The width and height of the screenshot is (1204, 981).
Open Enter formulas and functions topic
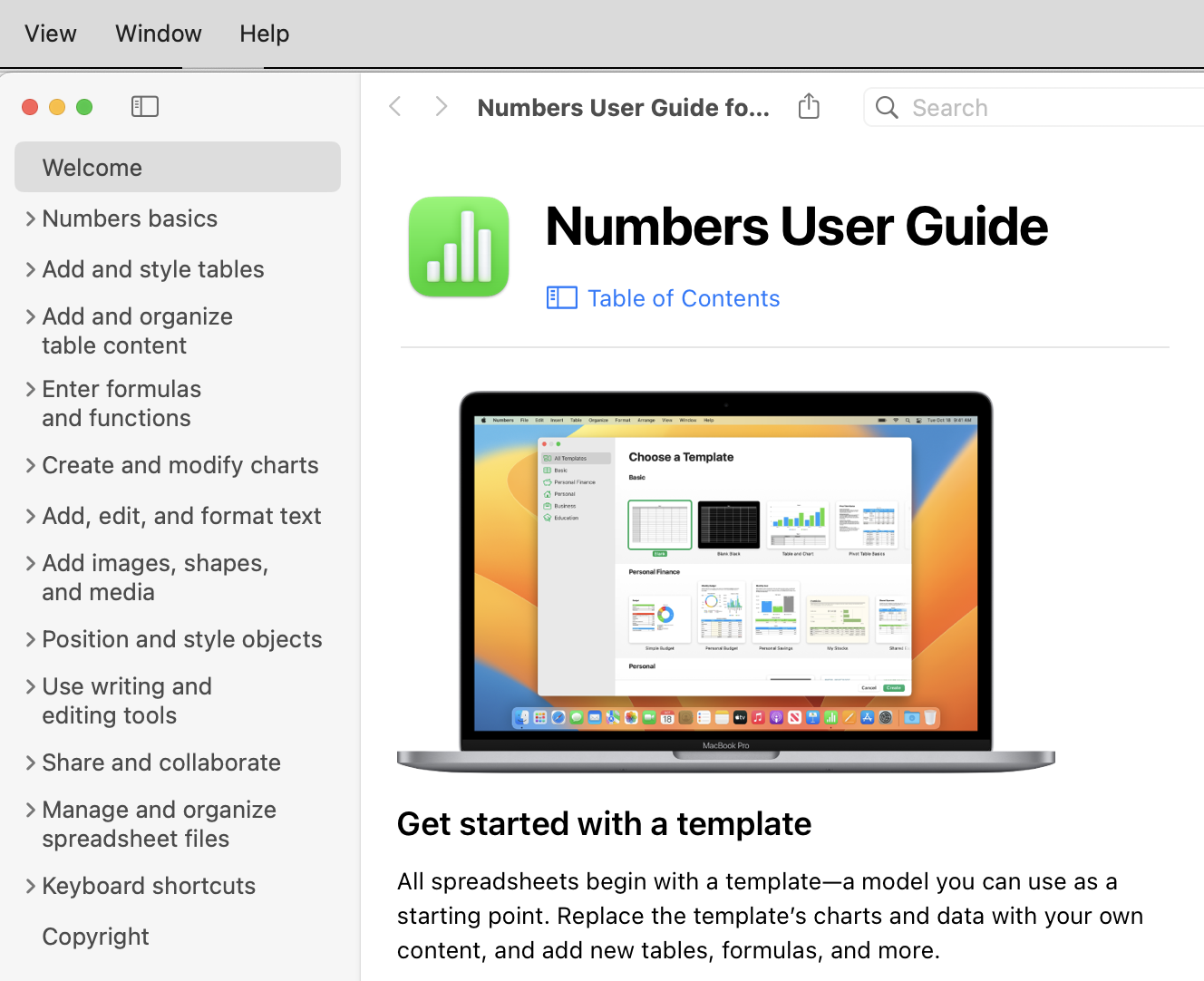coord(121,403)
